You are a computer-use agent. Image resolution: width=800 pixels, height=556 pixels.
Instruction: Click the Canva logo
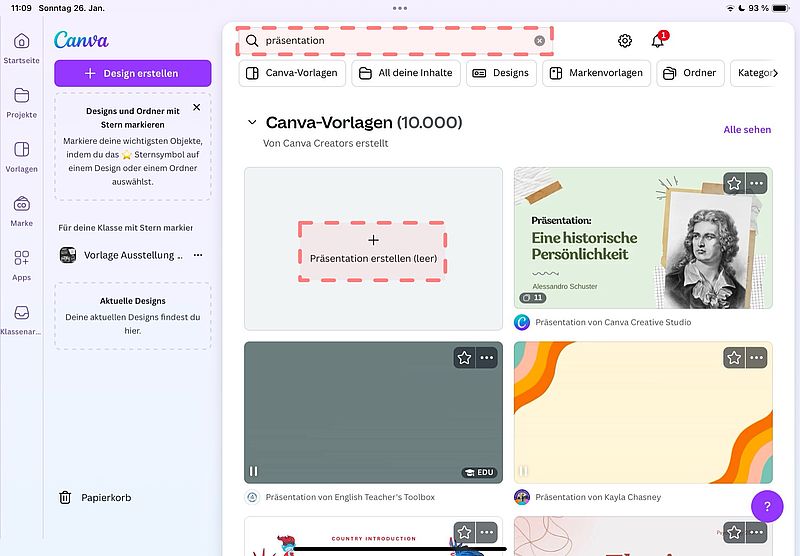(81, 40)
